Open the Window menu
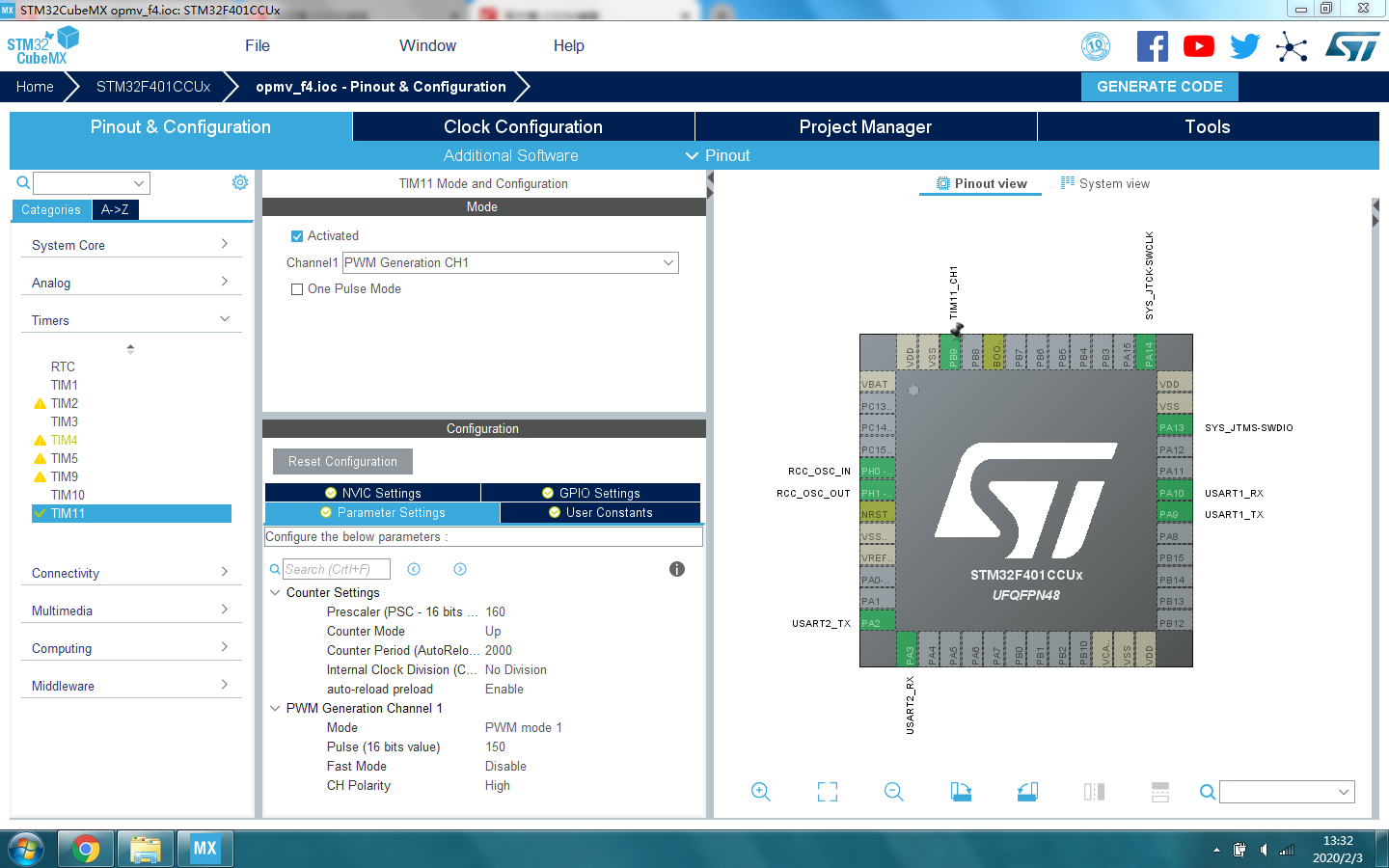 (427, 45)
